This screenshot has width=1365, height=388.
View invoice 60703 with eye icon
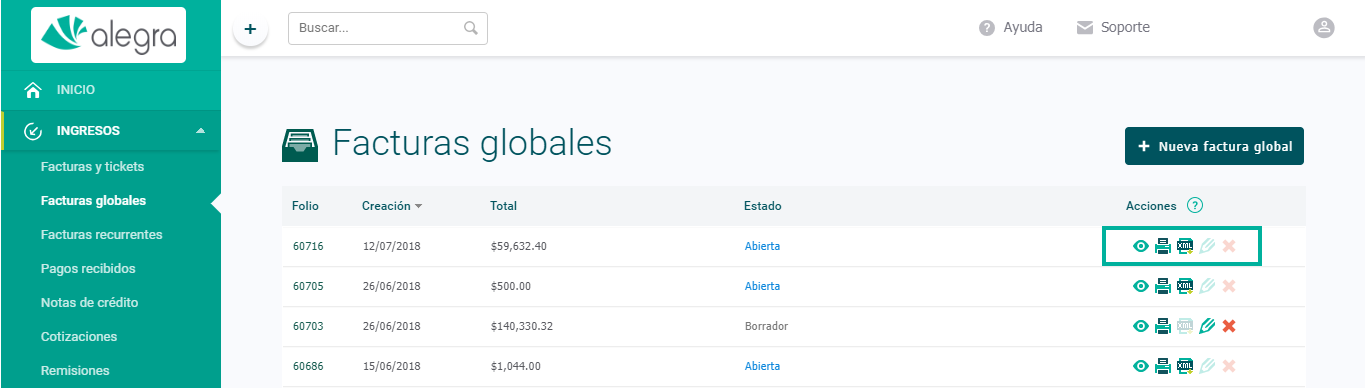coord(1141,326)
